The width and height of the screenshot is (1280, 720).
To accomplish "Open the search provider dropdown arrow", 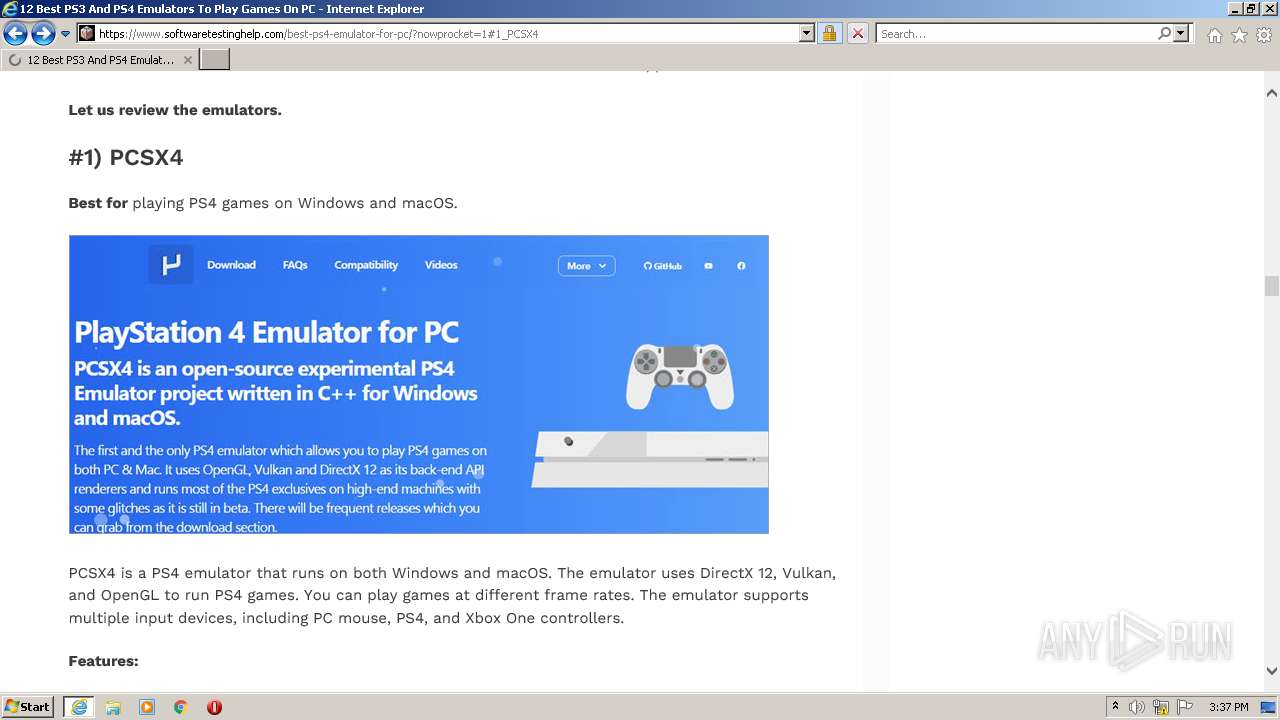I will (1181, 33).
